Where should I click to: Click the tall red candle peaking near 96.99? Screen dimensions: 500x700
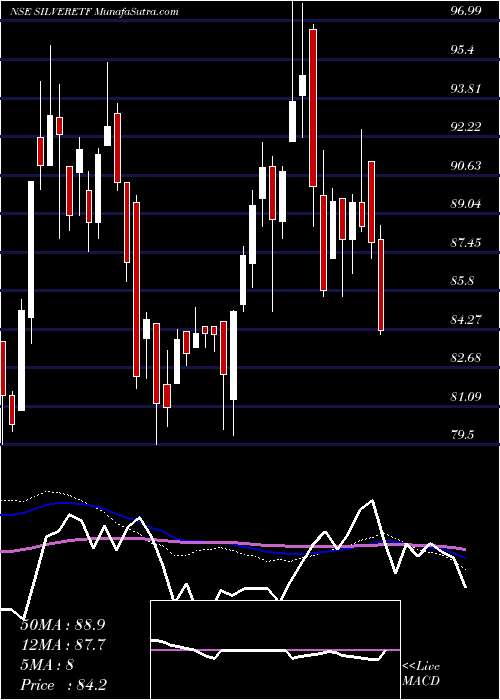point(313,108)
